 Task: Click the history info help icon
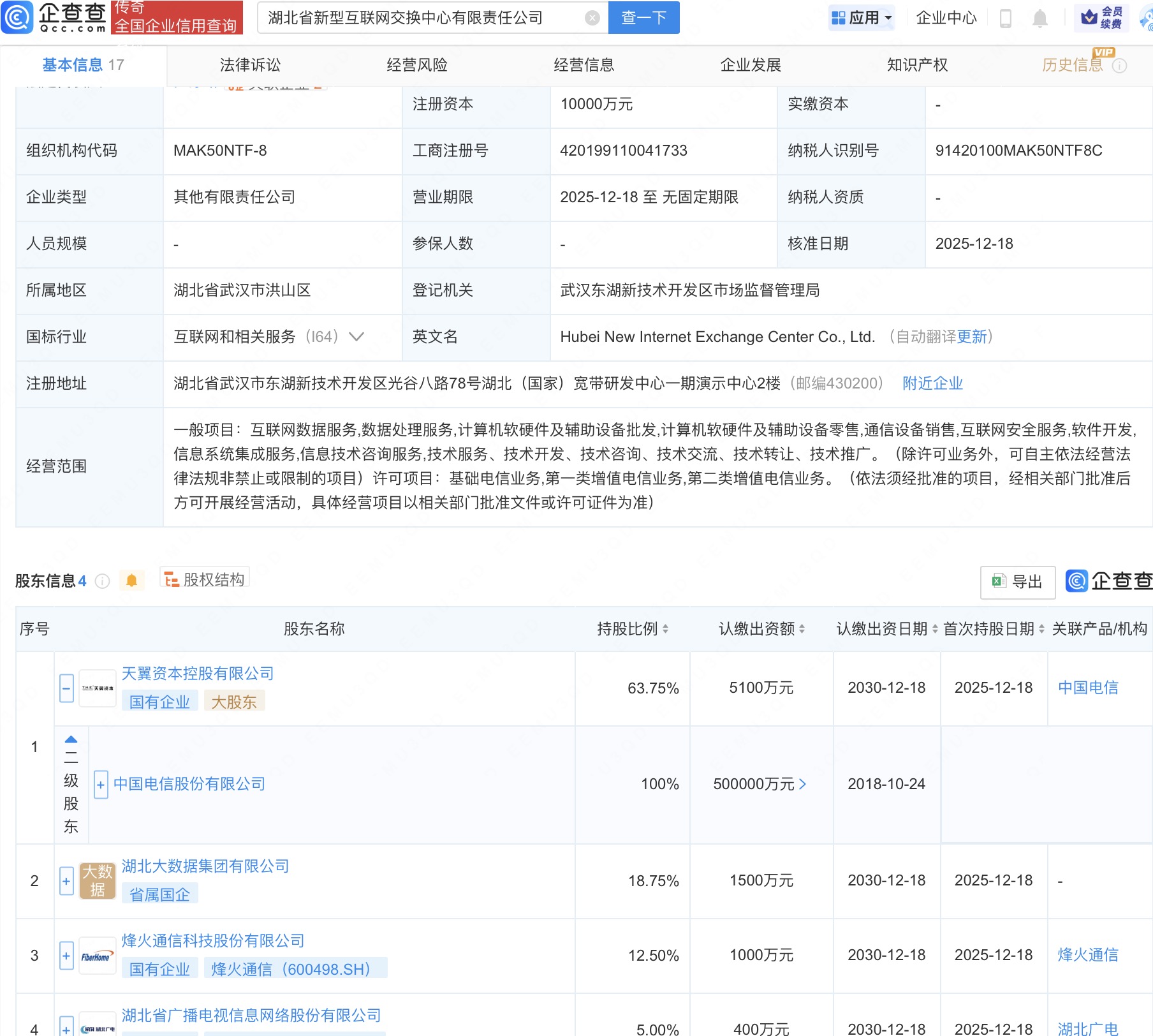(x=1119, y=66)
